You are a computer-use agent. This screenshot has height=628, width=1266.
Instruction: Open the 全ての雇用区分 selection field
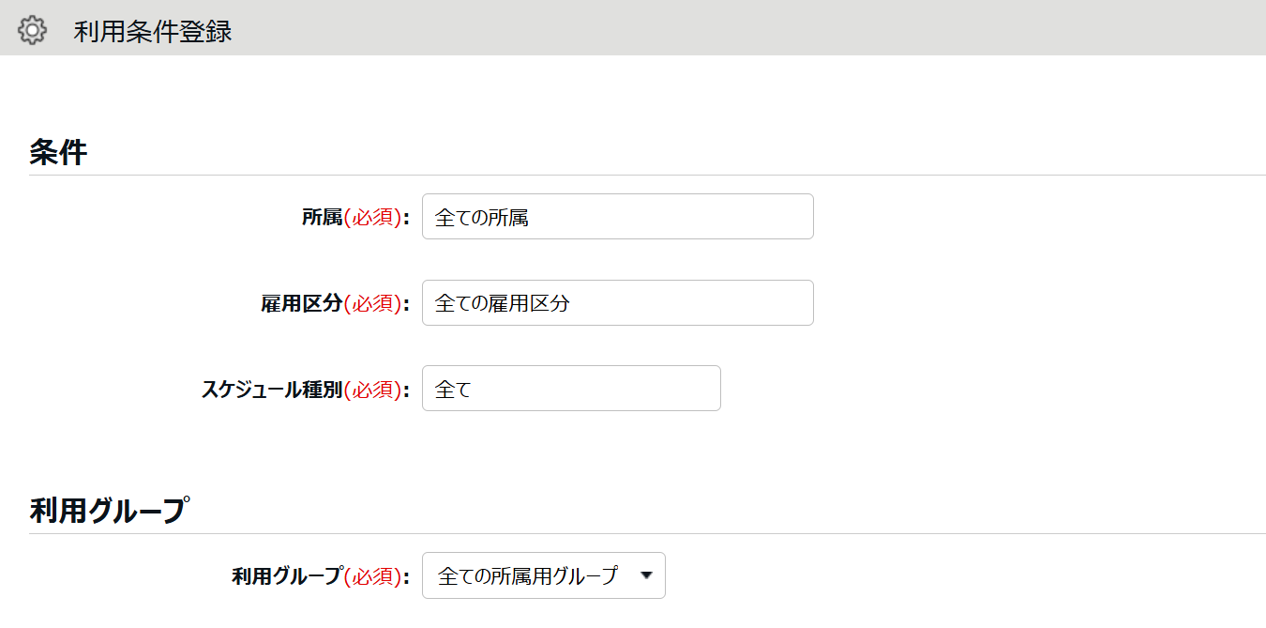(618, 302)
